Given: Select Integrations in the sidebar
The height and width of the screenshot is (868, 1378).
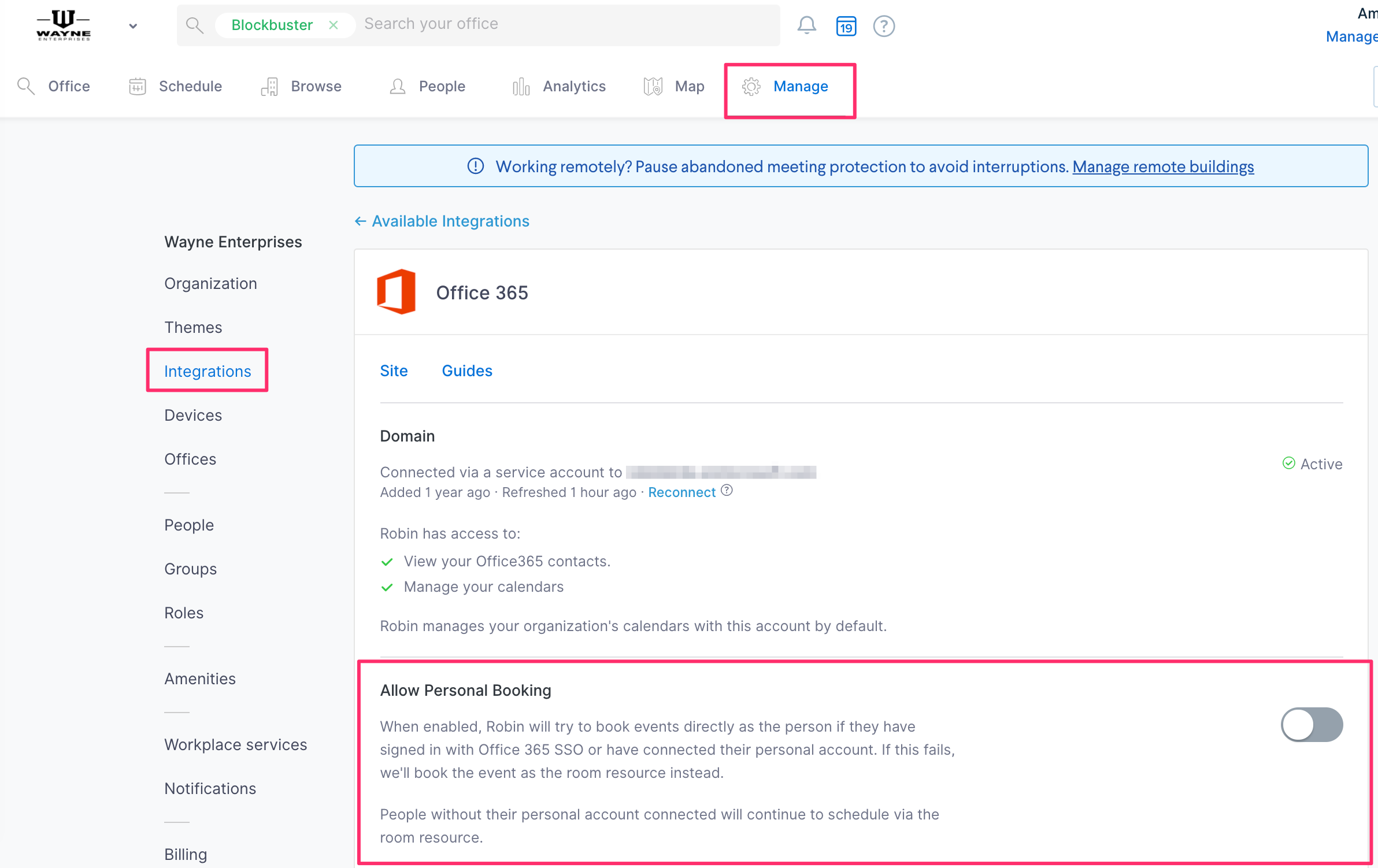Looking at the screenshot, I should pos(208,371).
